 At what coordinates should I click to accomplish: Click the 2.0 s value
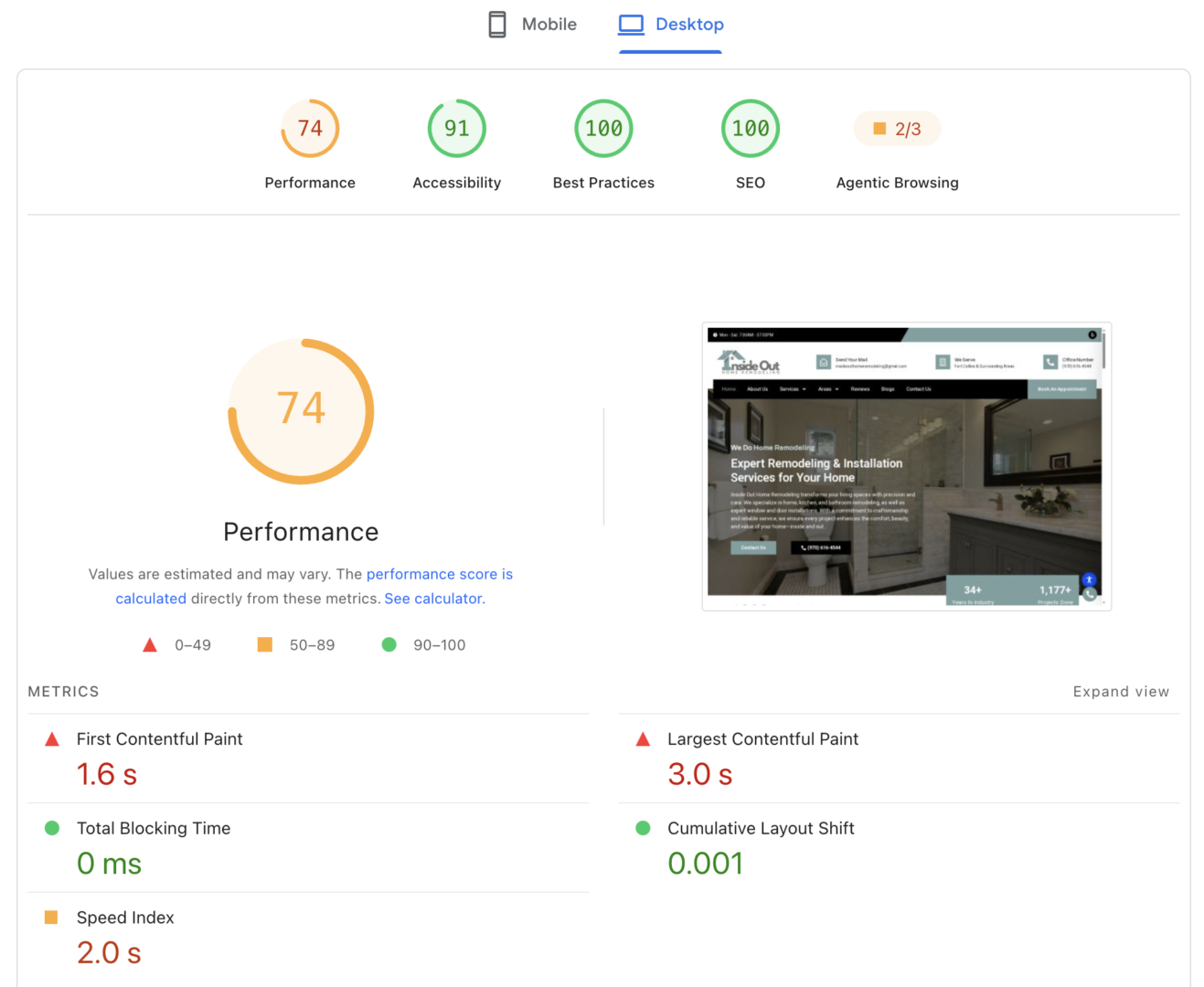click(109, 952)
